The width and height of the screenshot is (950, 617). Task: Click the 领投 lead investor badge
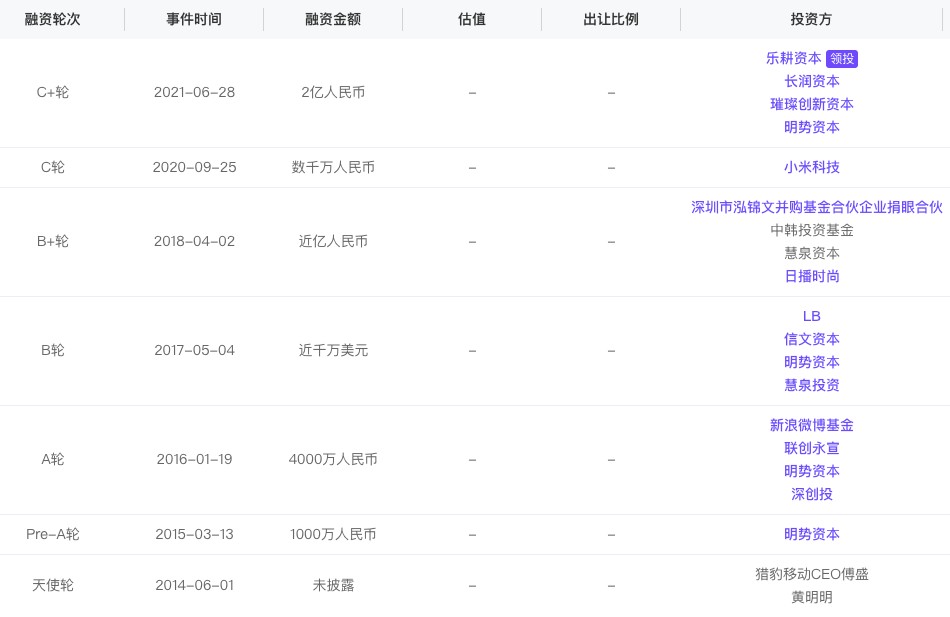[x=842, y=59]
